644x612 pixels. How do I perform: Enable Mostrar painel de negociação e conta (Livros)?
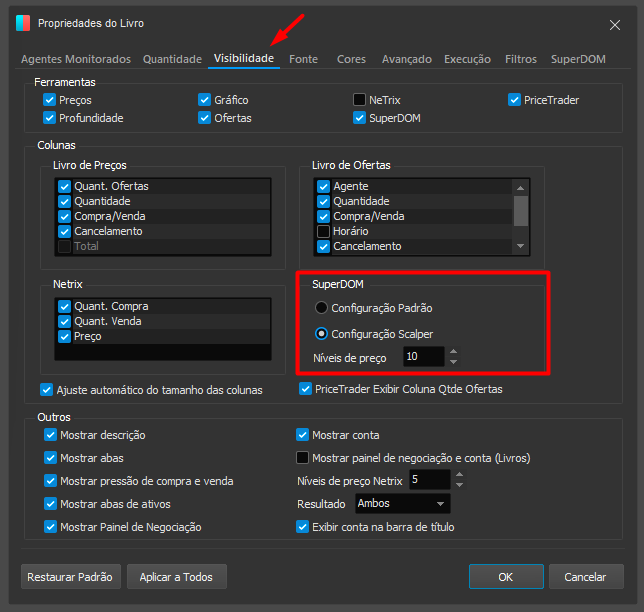302,458
